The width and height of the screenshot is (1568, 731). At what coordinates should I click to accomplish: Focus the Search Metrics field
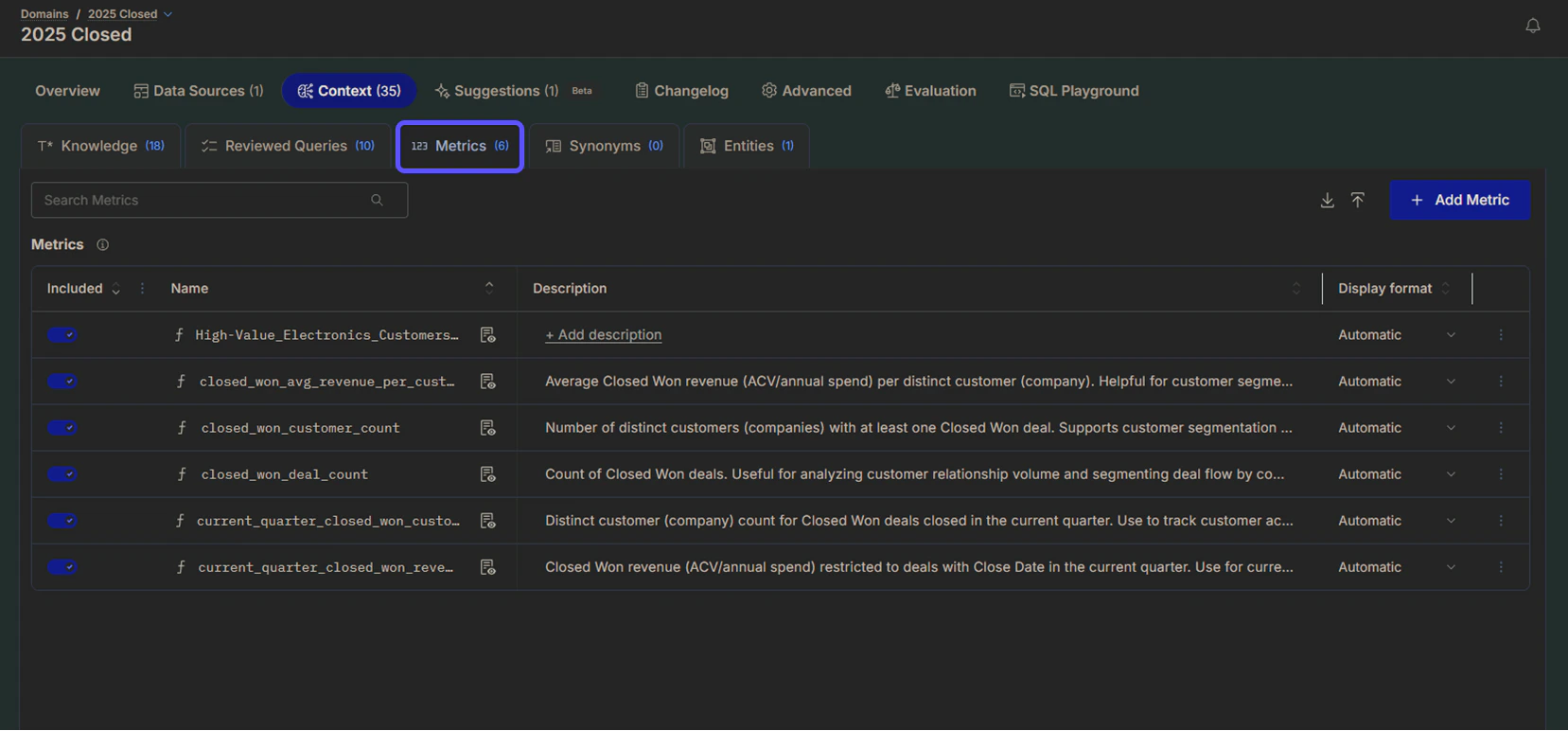(220, 200)
